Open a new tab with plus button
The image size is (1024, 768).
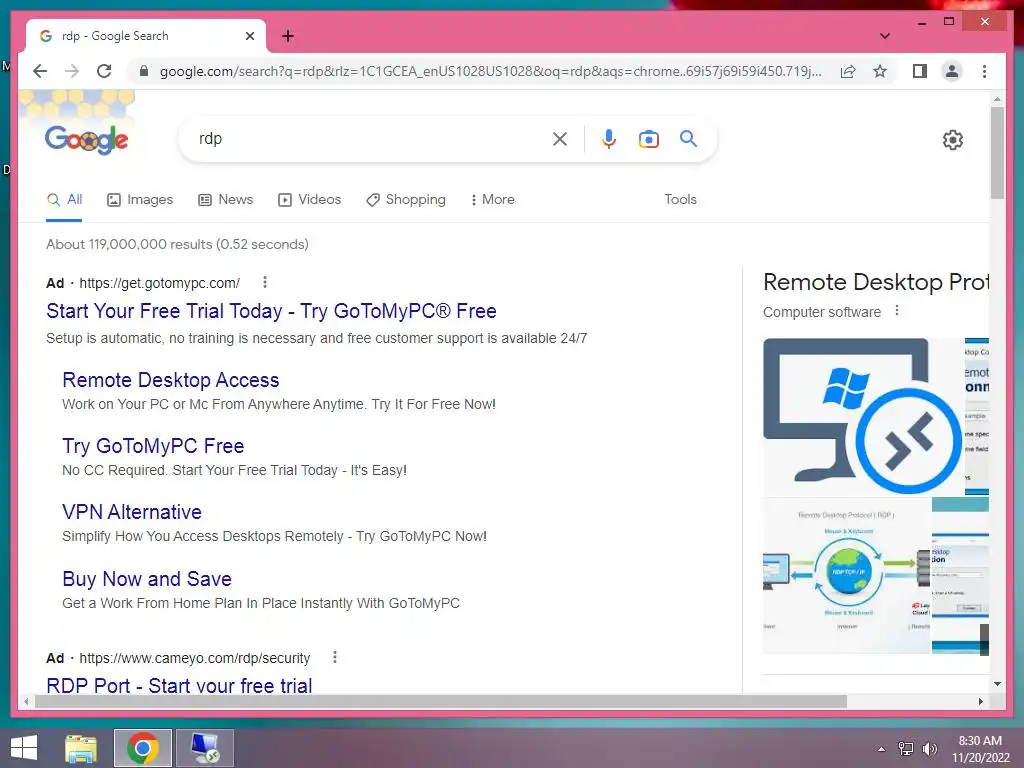(288, 36)
